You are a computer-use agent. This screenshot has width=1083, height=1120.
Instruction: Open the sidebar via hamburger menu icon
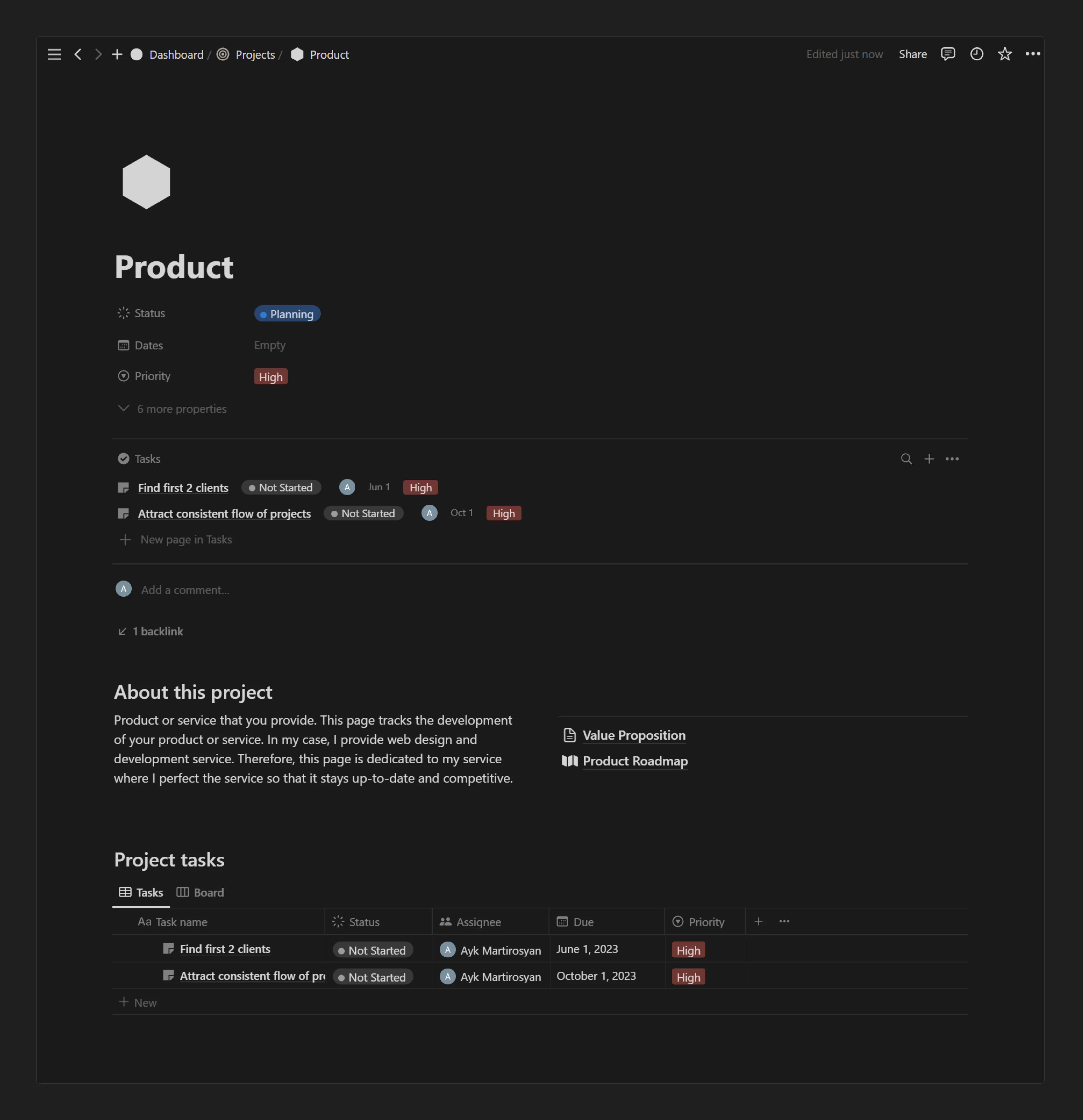pos(54,54)
